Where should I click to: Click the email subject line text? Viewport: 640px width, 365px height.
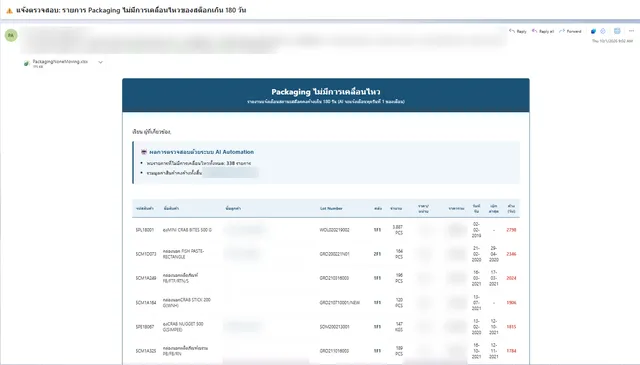pos(131,10)
